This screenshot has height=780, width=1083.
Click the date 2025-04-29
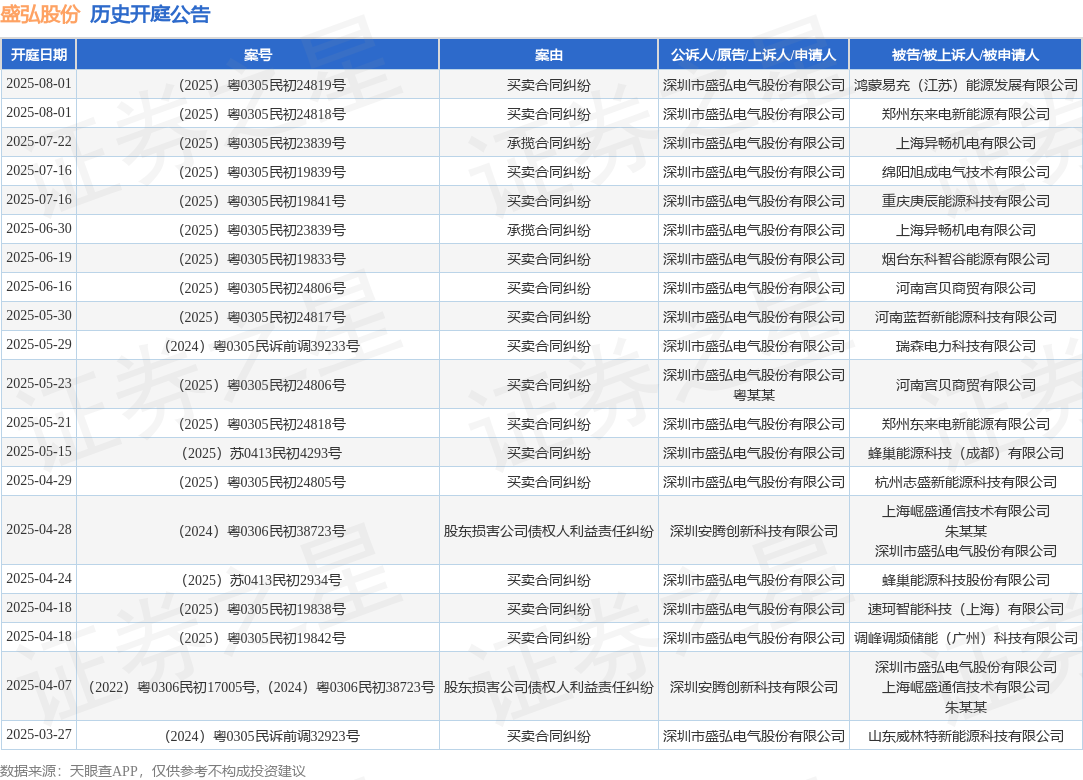coord(39,481)
